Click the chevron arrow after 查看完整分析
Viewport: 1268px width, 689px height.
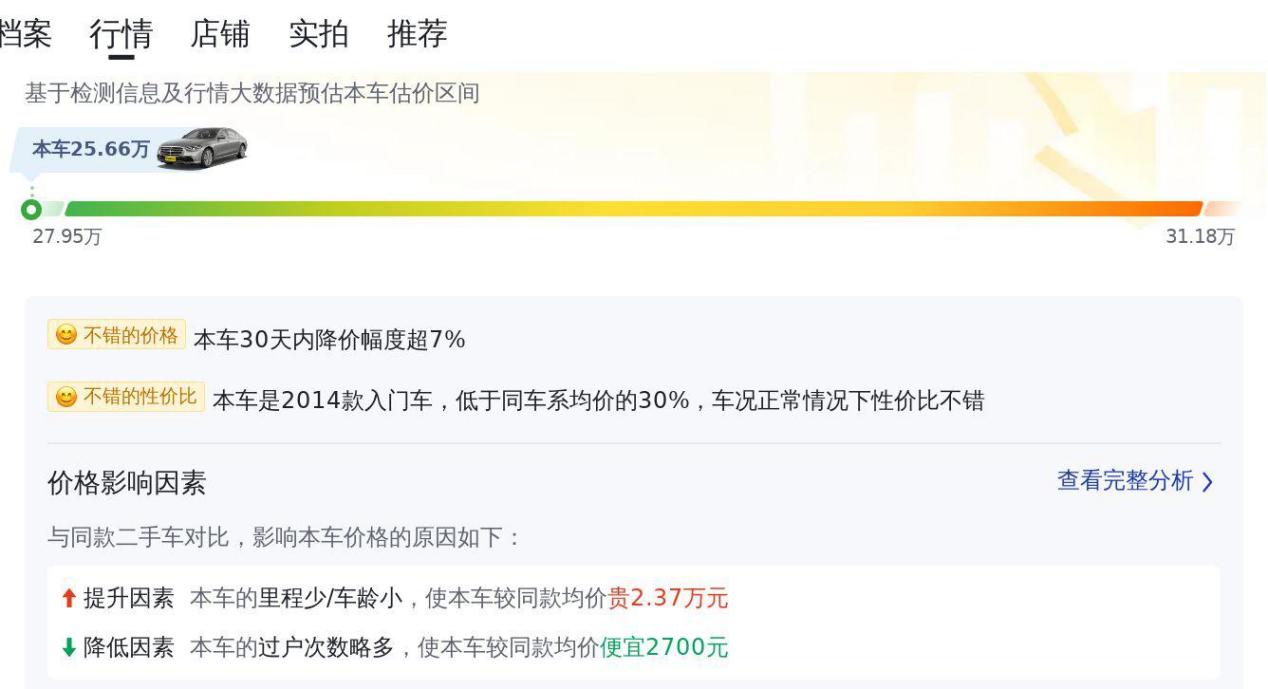click(1207, 482)
